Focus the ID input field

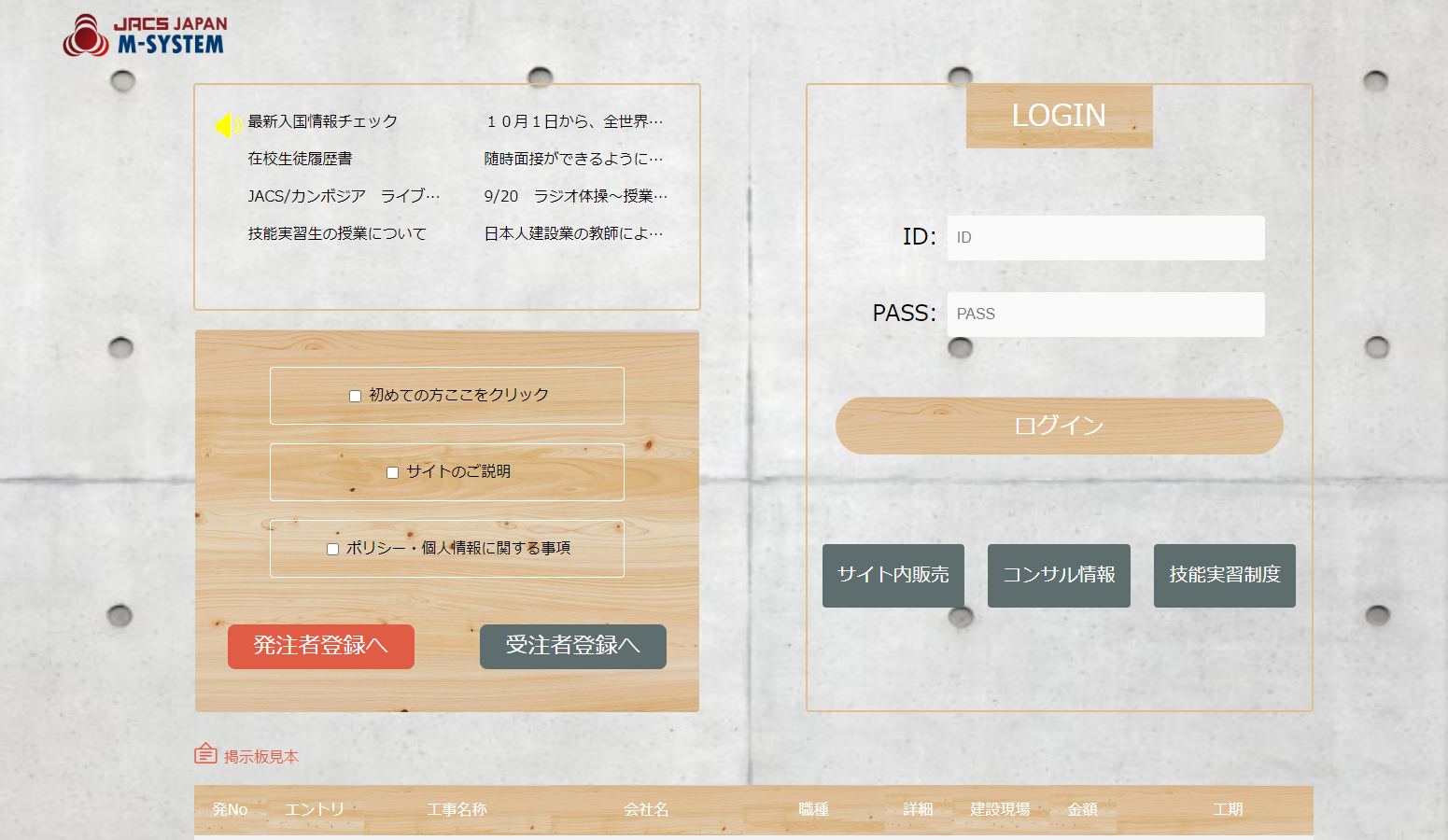click(x=1105, y=238)
